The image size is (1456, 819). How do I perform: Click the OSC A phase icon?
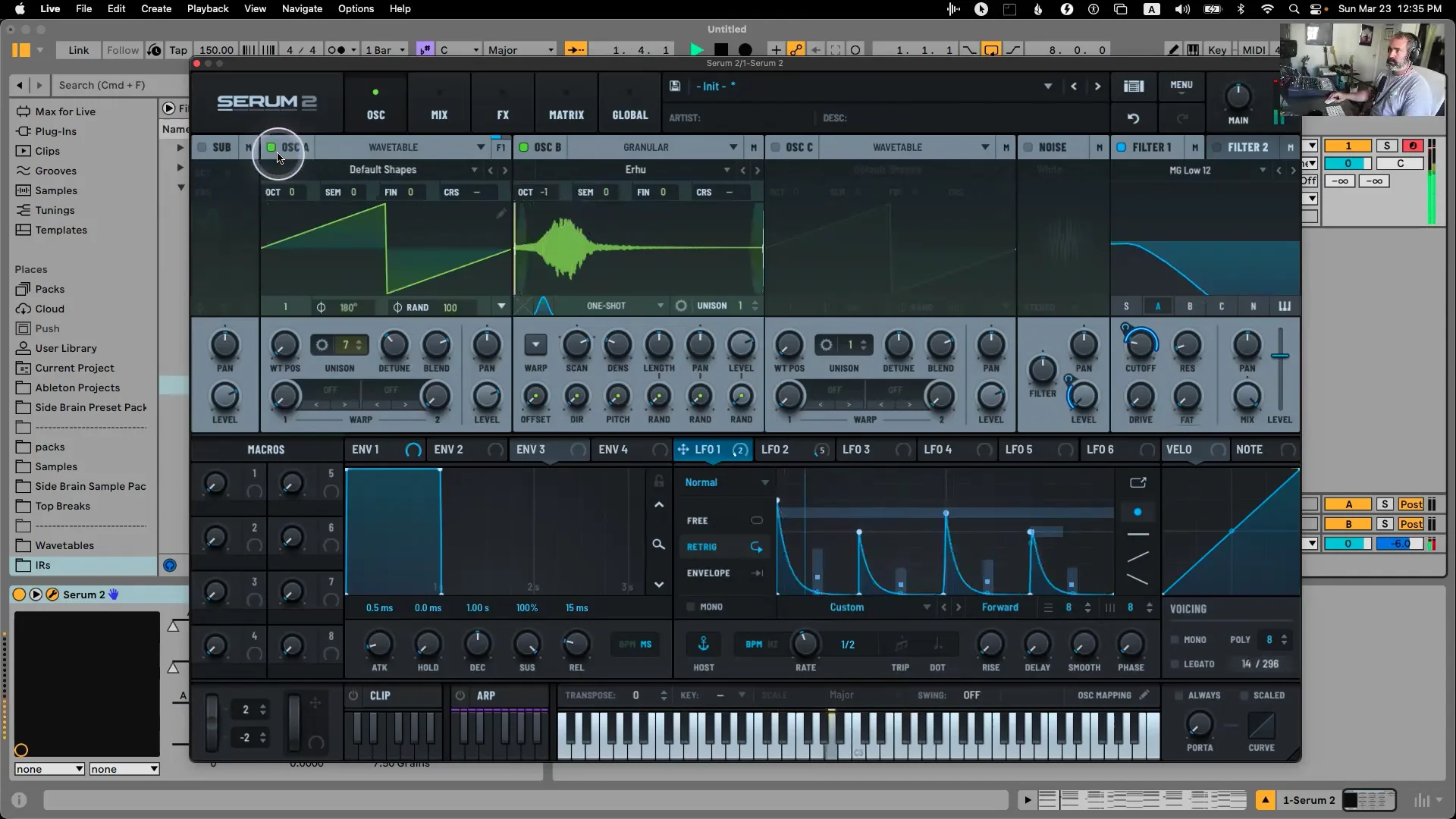click(321, 307)
